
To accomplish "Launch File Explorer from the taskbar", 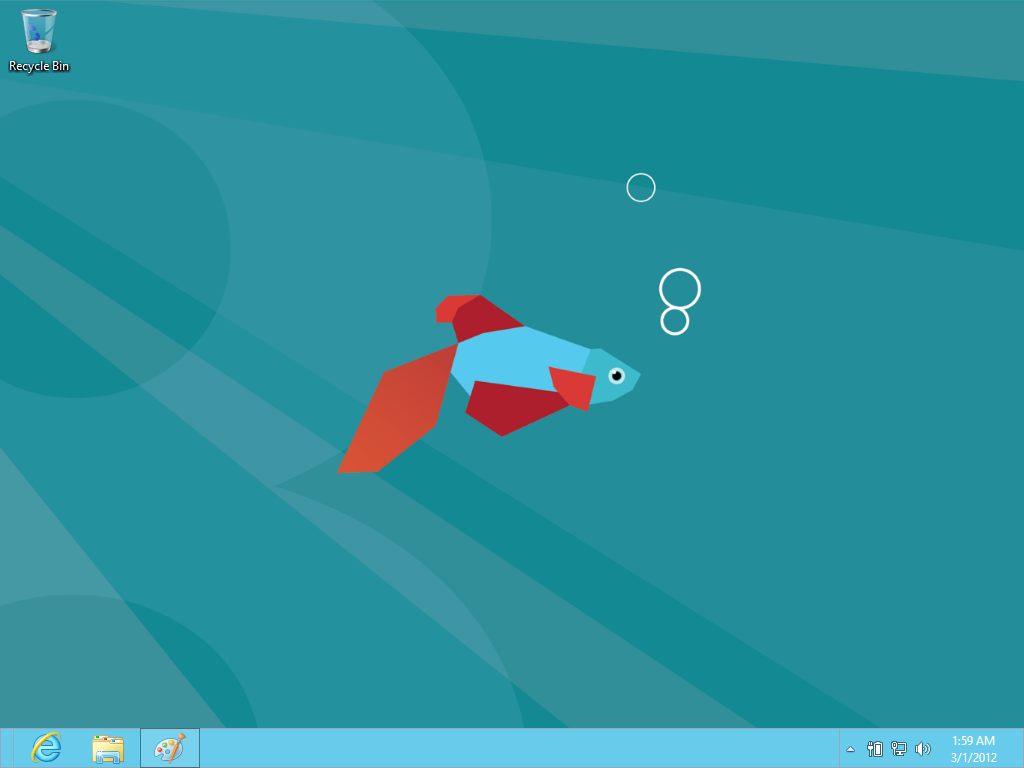I will pyautogui.click(x=108, y=747).
